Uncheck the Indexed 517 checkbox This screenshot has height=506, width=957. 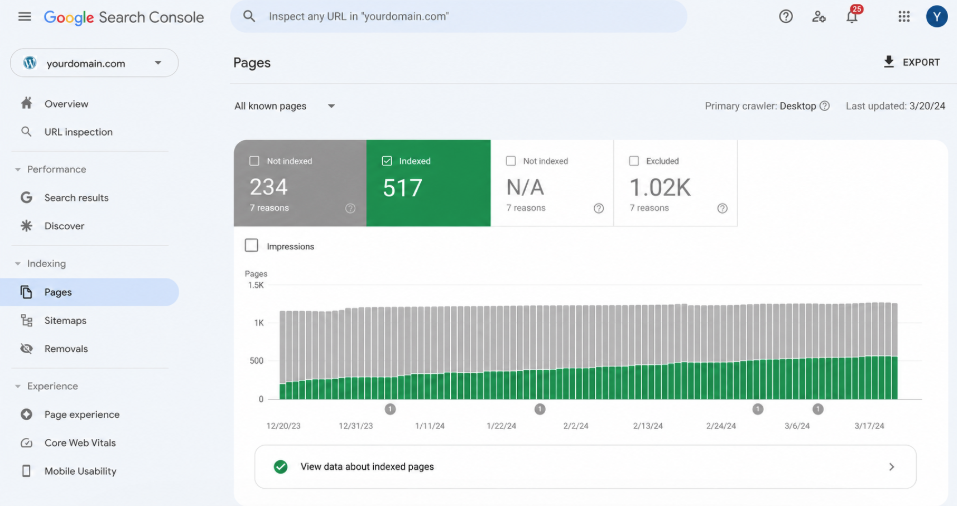coord(387,161)
